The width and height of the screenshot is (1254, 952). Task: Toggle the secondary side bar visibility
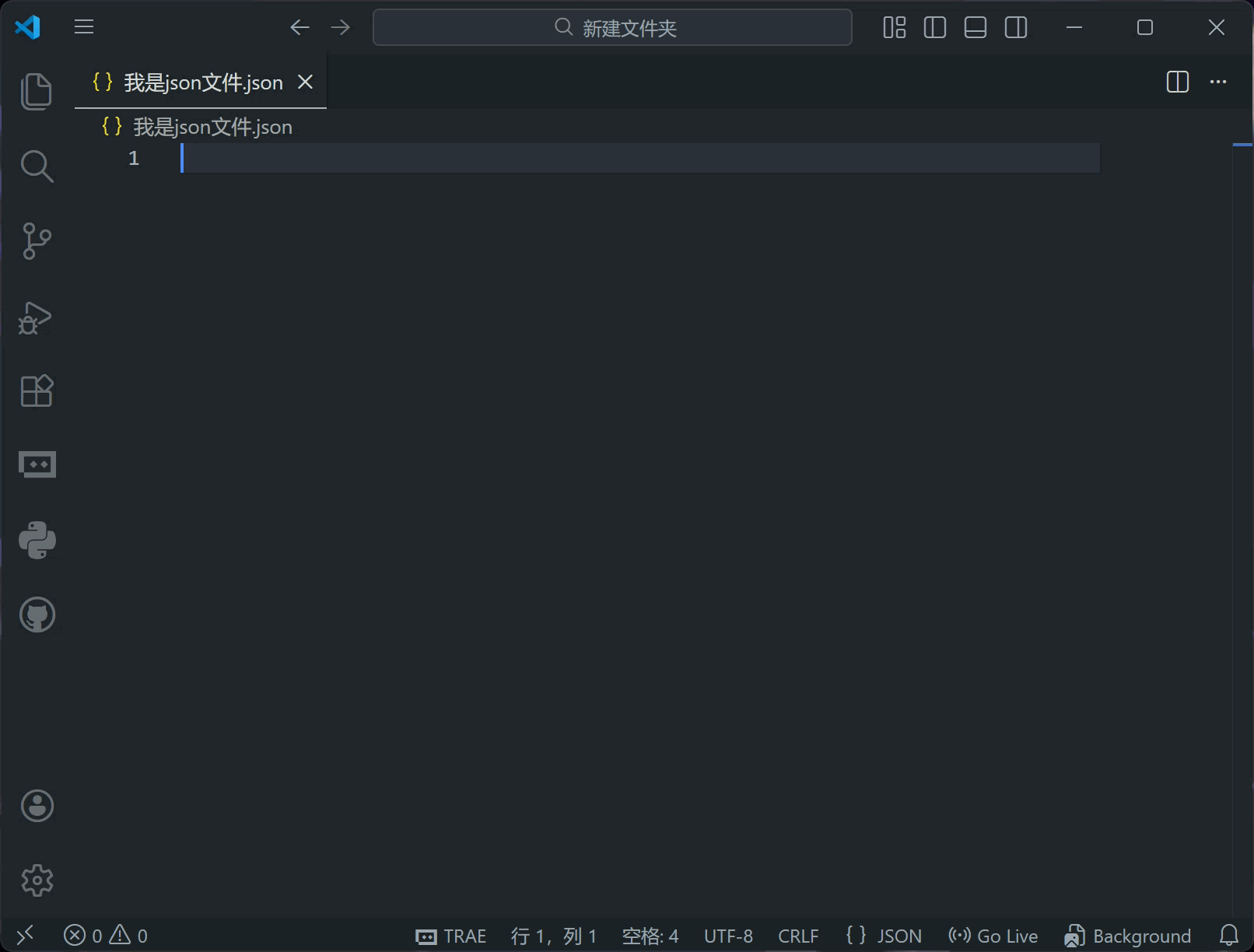(1015, 28)
